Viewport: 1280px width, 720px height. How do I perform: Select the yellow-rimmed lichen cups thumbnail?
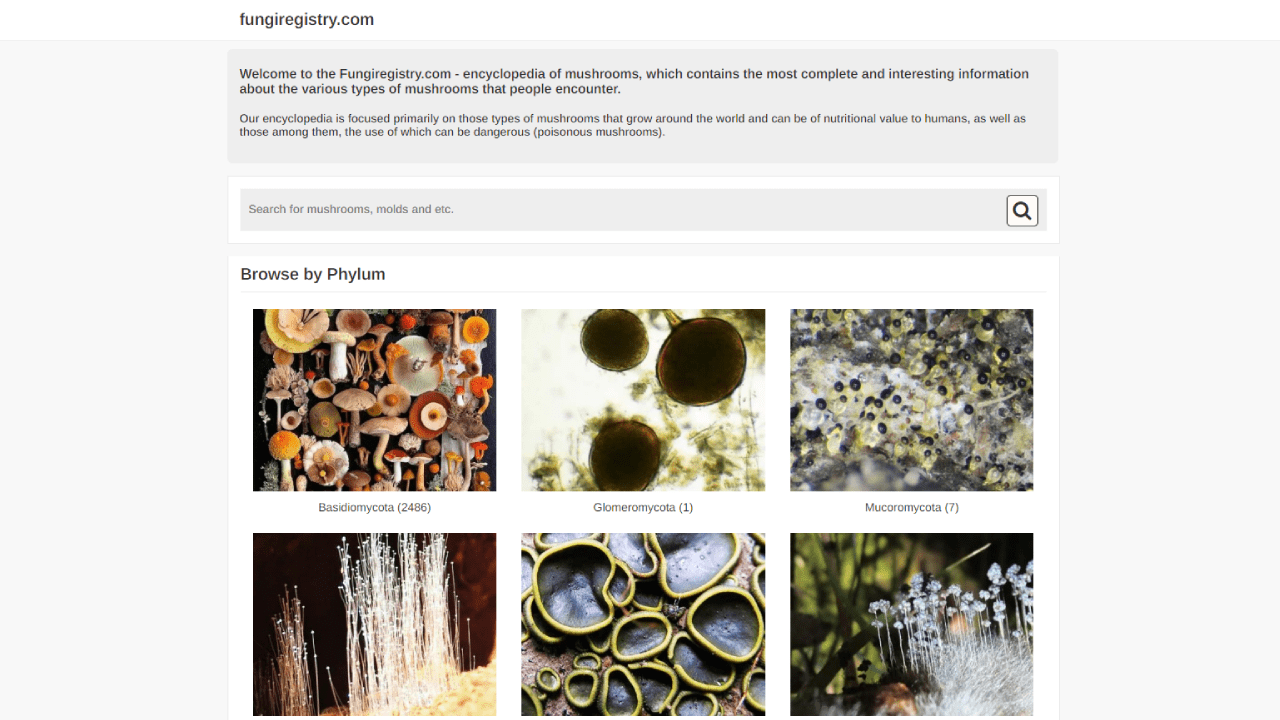643,624
